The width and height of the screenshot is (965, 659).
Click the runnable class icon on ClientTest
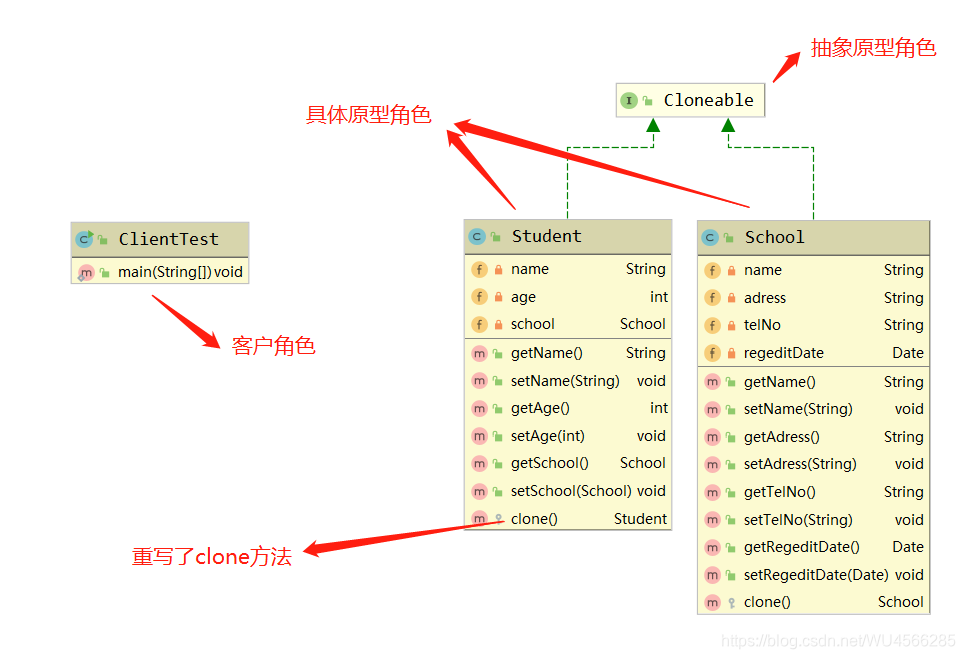(85, 239)
